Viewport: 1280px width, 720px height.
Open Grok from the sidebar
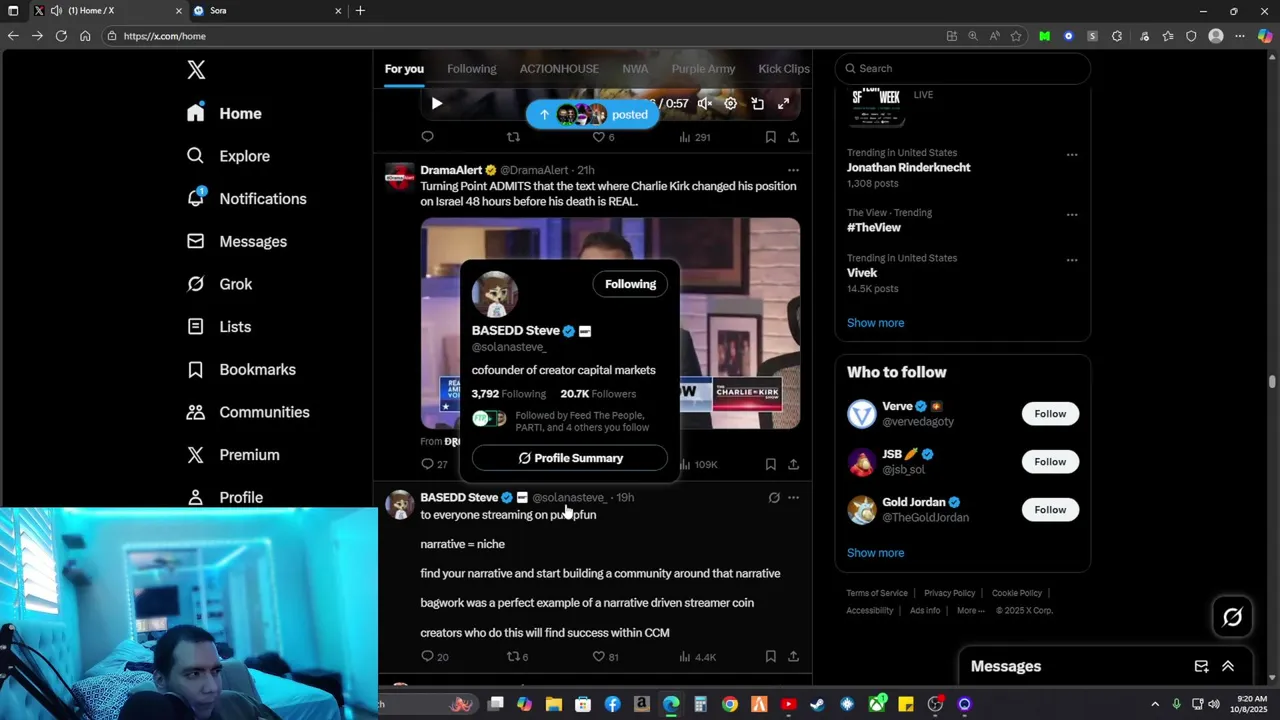point(220,284)
